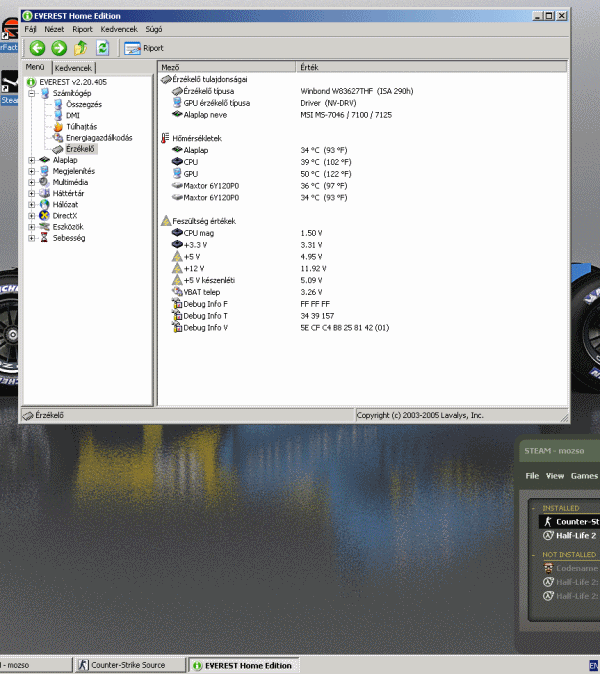Open Counter-Strike Source taskbar button

pos(130,665)
